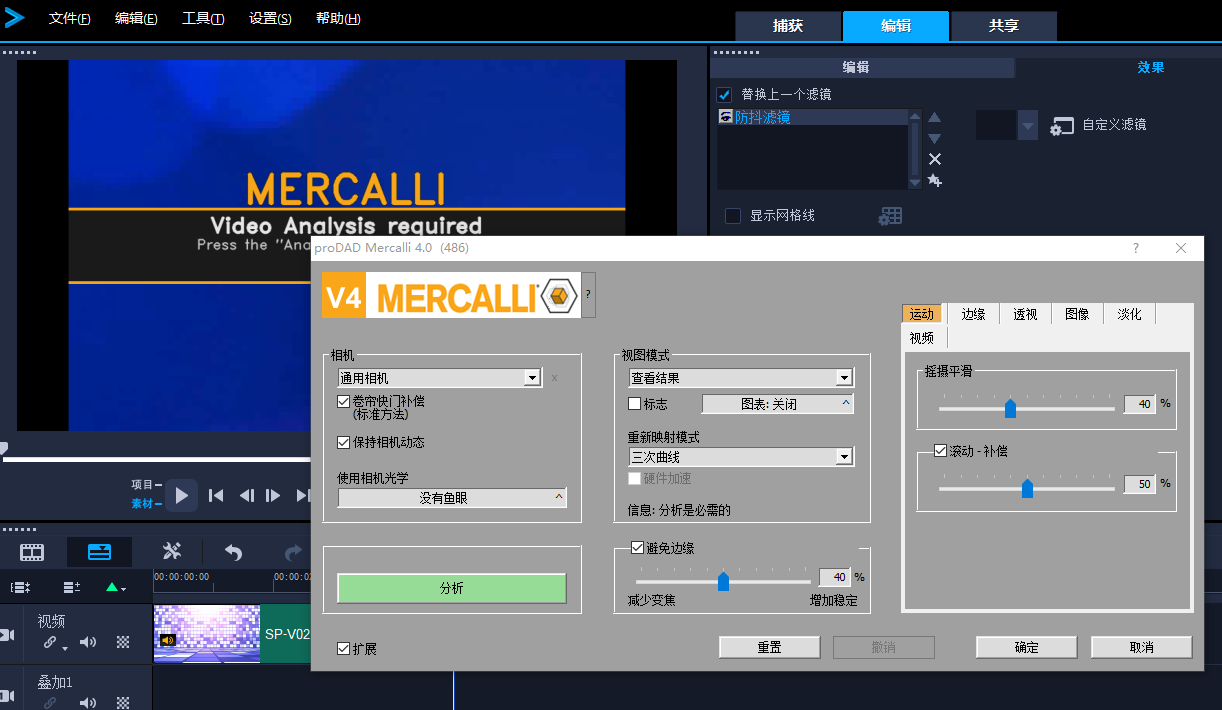Viewport: 1222px width, 710px height.
Task: Toggle the rolling shutter compensation checkbox
Action: [344, 401]
